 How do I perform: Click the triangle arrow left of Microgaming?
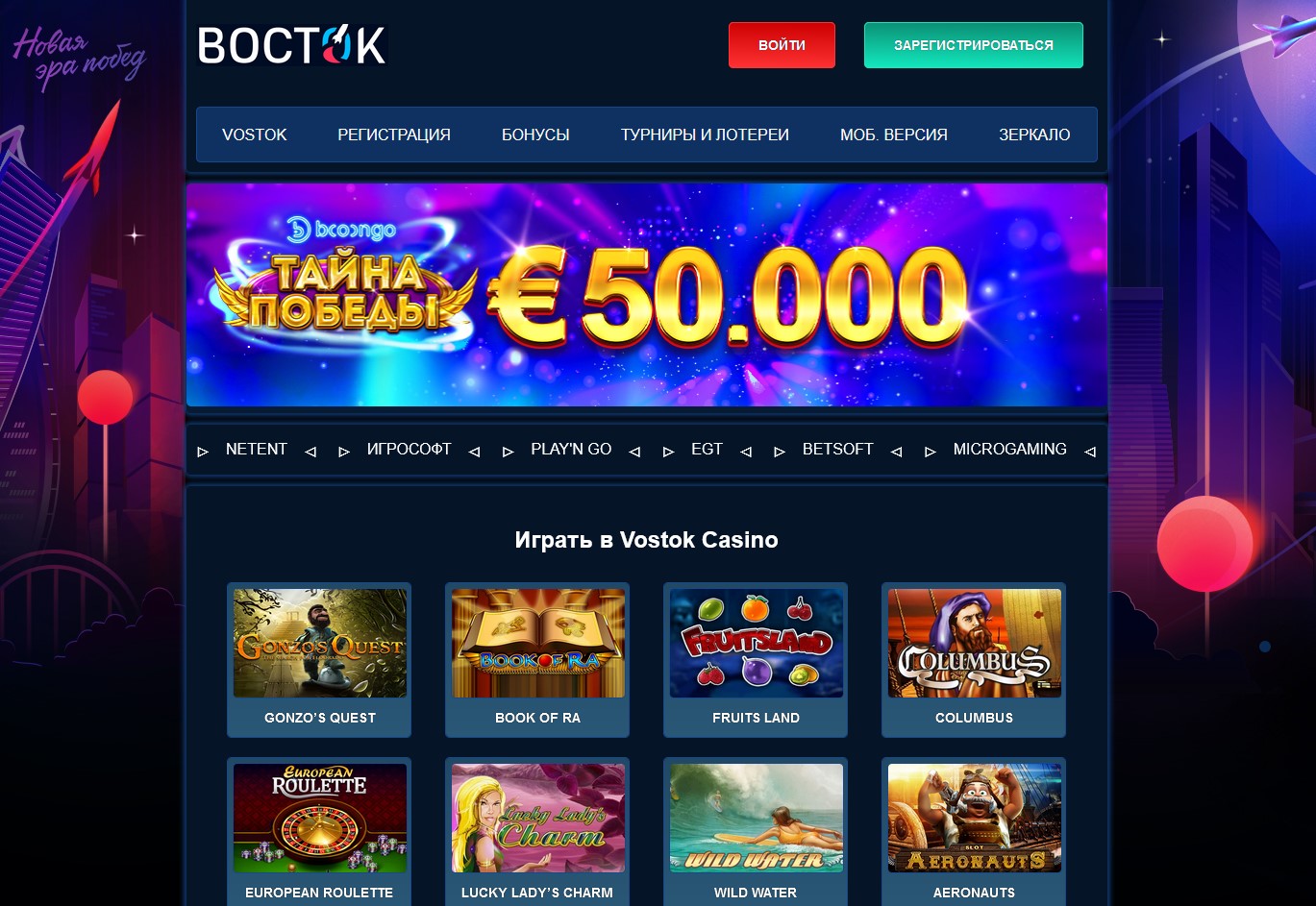931,451
